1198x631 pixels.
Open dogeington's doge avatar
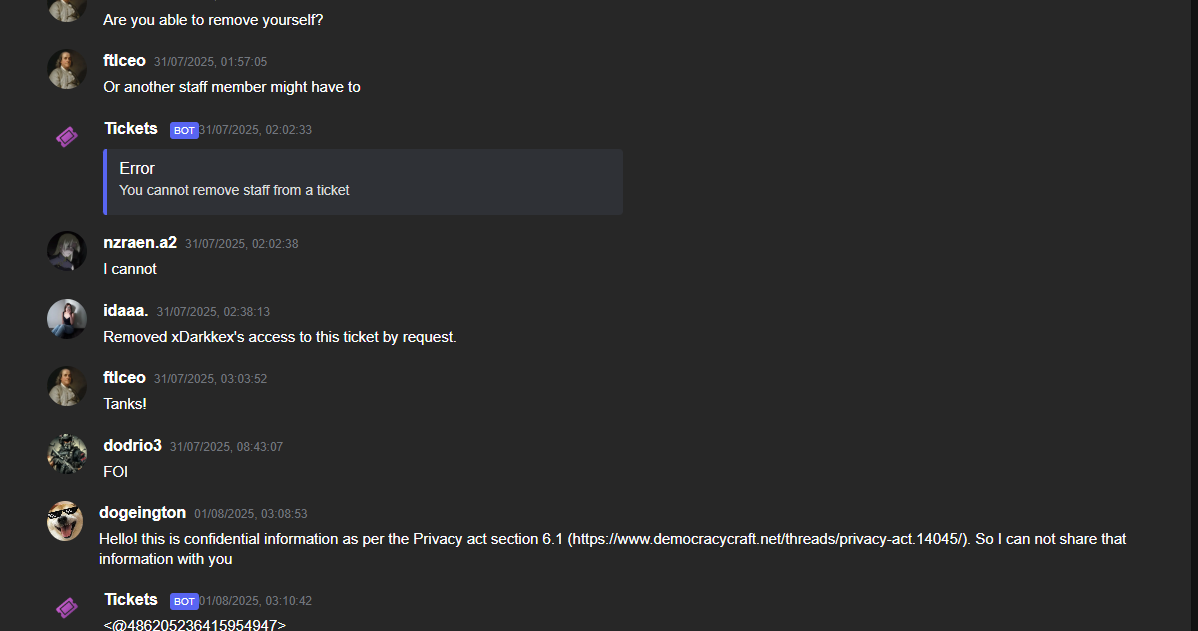coord(65,521)
